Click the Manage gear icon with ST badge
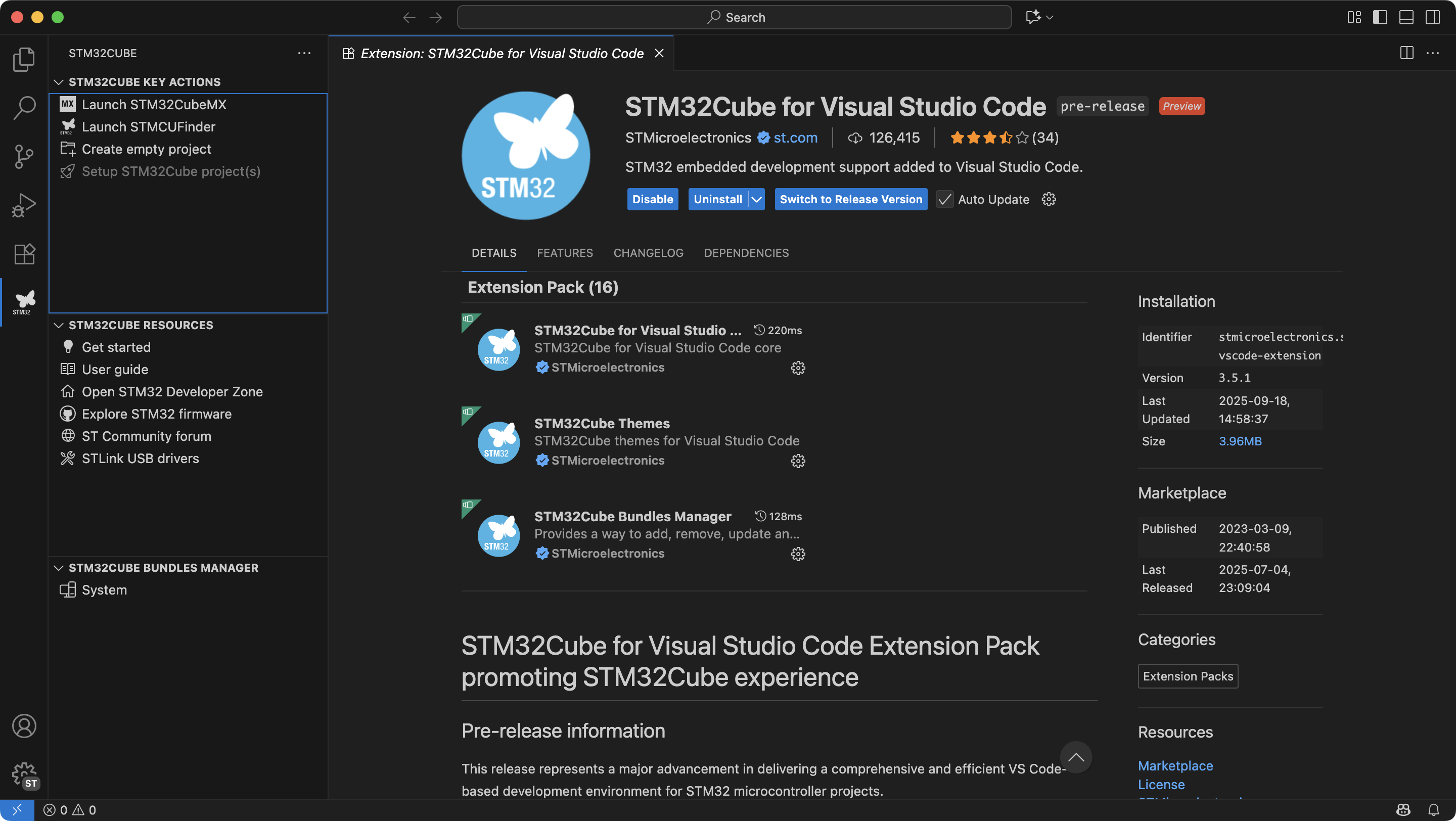The height and width of the screenshot is (821, 1456). [24, 774]
